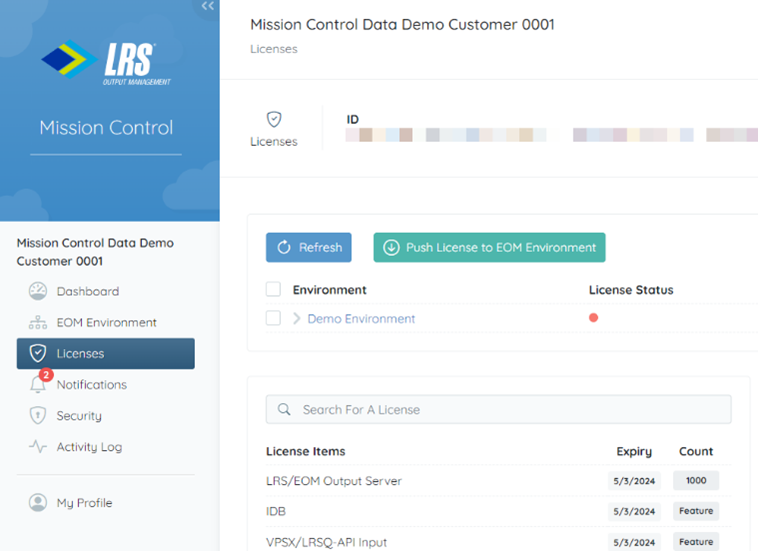Select the LRS/EOM Output Server license item
This screenshot has width=758, height=551.
click(x=334, y=481)
